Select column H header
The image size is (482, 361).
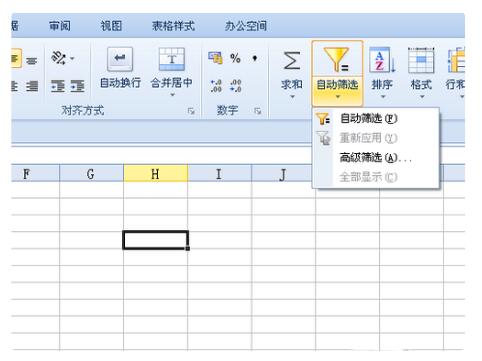[x=155, y=173]
